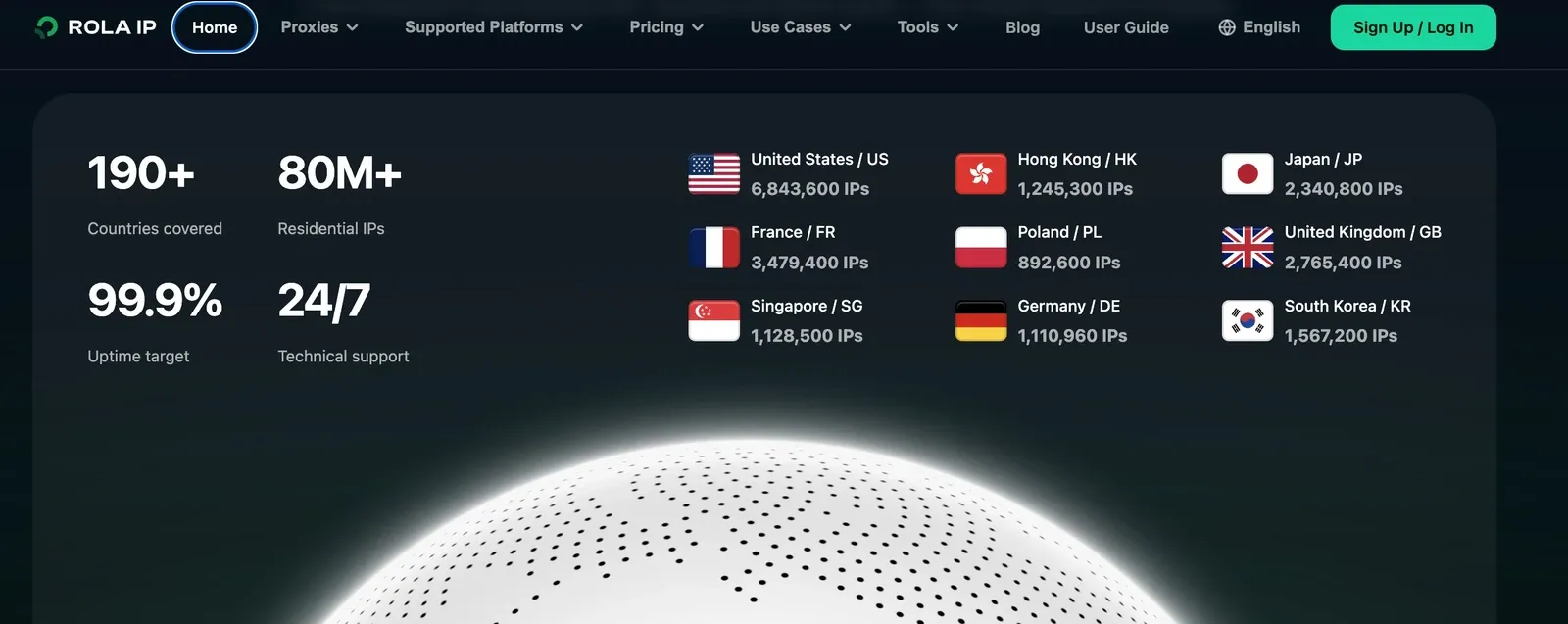Open the Supported Platforms menu label
The height and width of the screenshot is (624, 1568).
click(x=484, y=27)
